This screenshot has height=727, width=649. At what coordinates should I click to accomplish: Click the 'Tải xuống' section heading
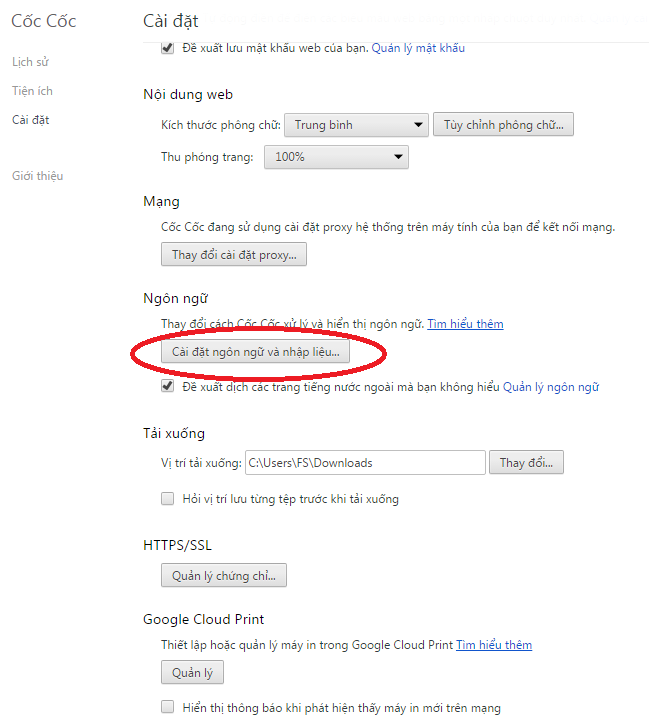(x=174, y=434)
